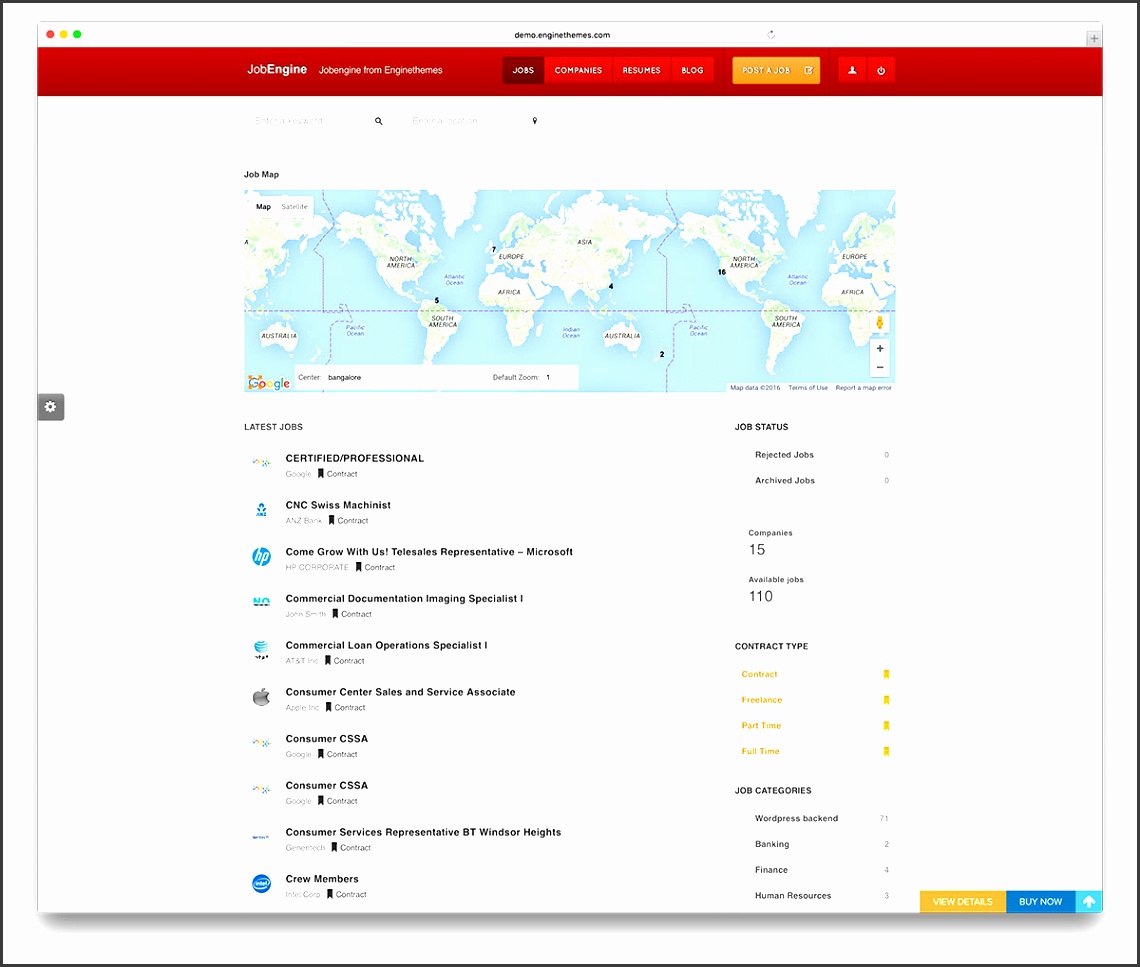Click the scroll-to-top arrow icon
Image resolution: width=1140 pixels, height=967 pixels.
tap(1089, 901)
